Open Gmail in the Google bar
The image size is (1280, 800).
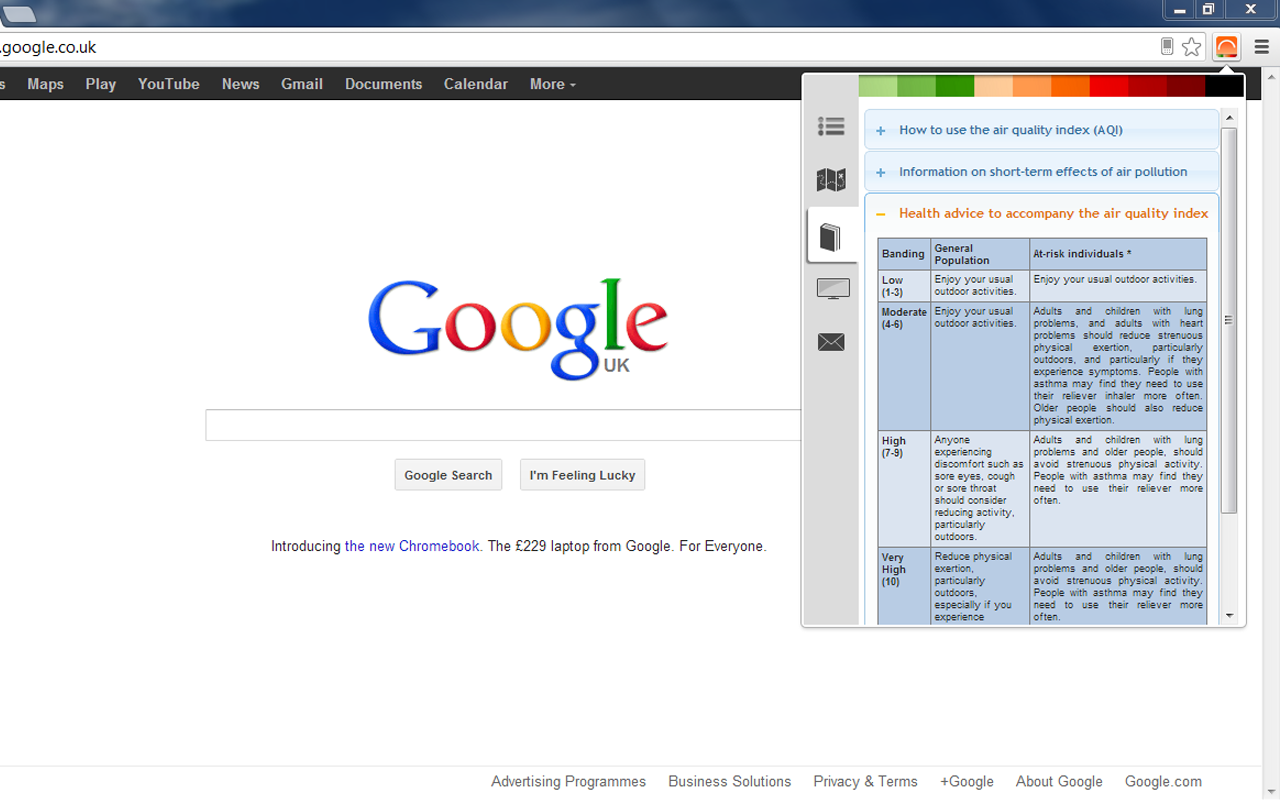click(x=302, y=84)
